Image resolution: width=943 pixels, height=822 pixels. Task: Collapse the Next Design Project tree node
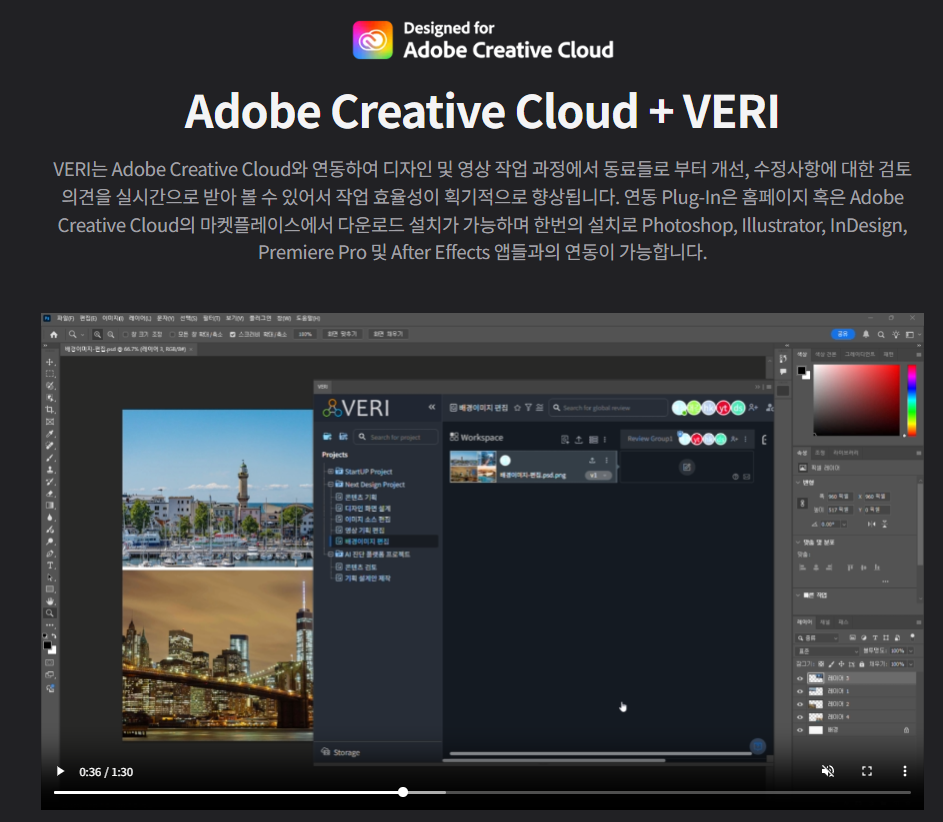(x=330, y=484)
